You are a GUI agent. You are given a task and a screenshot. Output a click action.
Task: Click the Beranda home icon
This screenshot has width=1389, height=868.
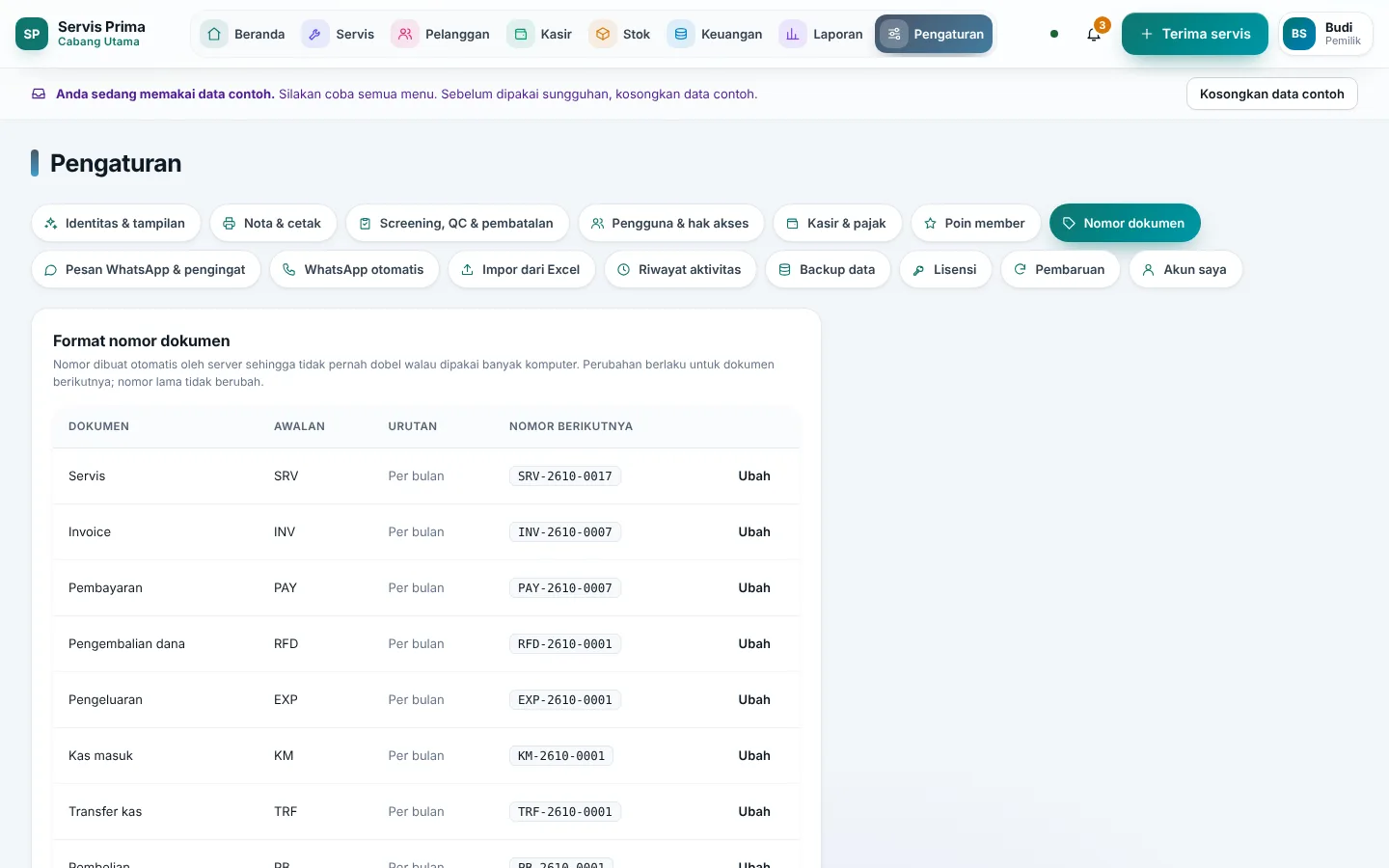pyautogui.click(x=214, y=34)
